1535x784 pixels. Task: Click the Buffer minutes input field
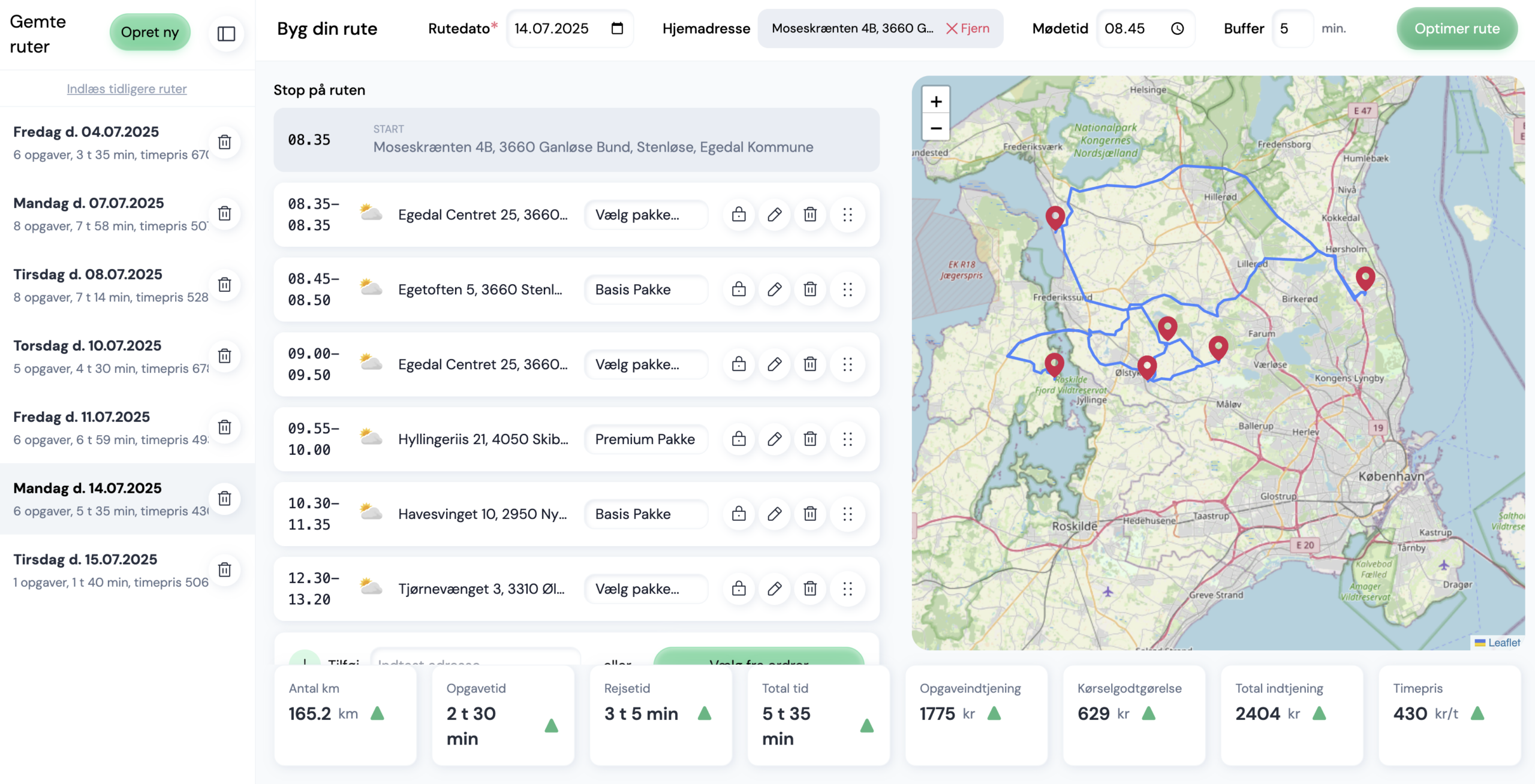(x=1292, y=28)
